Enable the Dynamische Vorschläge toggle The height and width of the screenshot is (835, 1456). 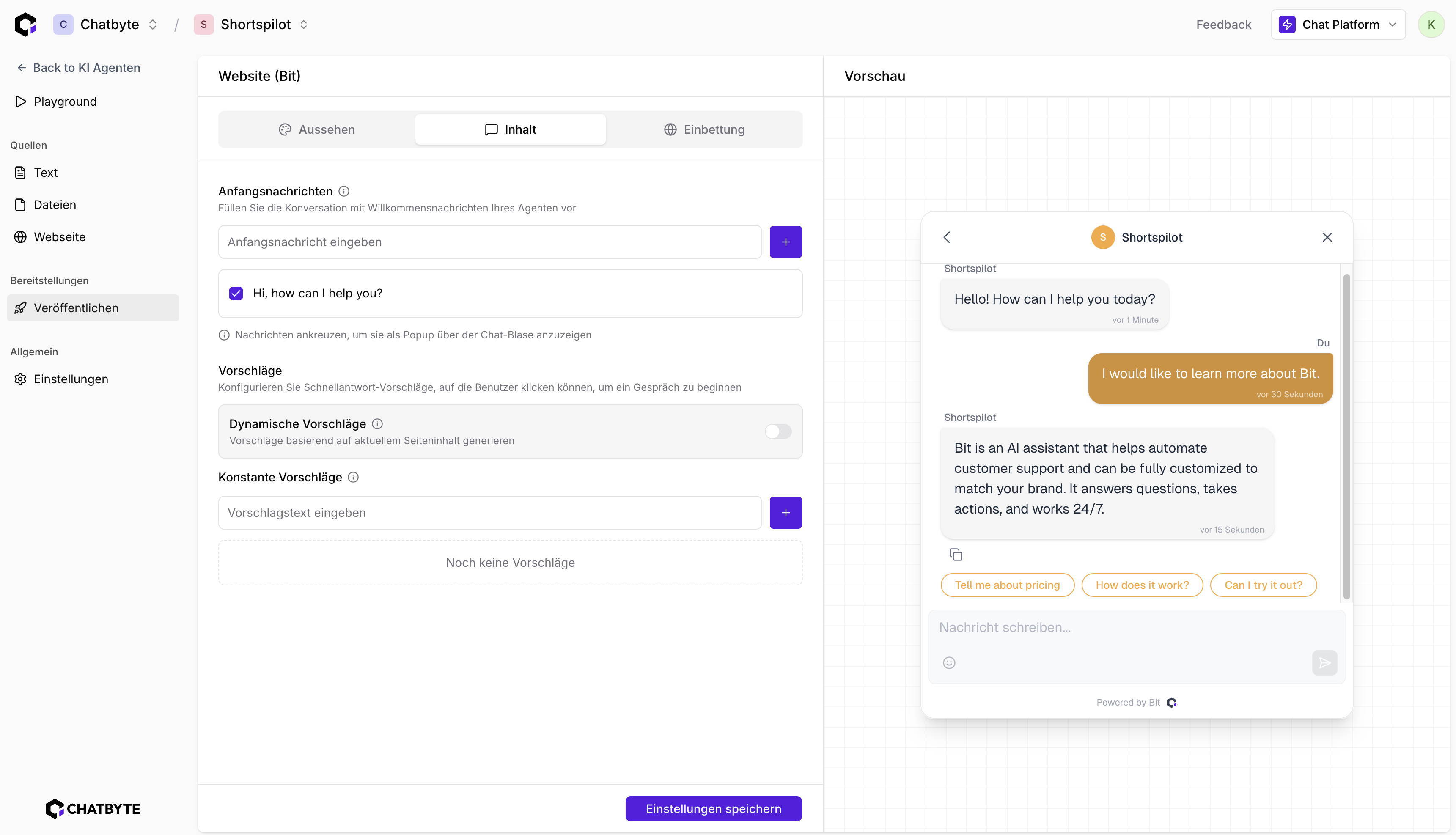pos(777,431)
